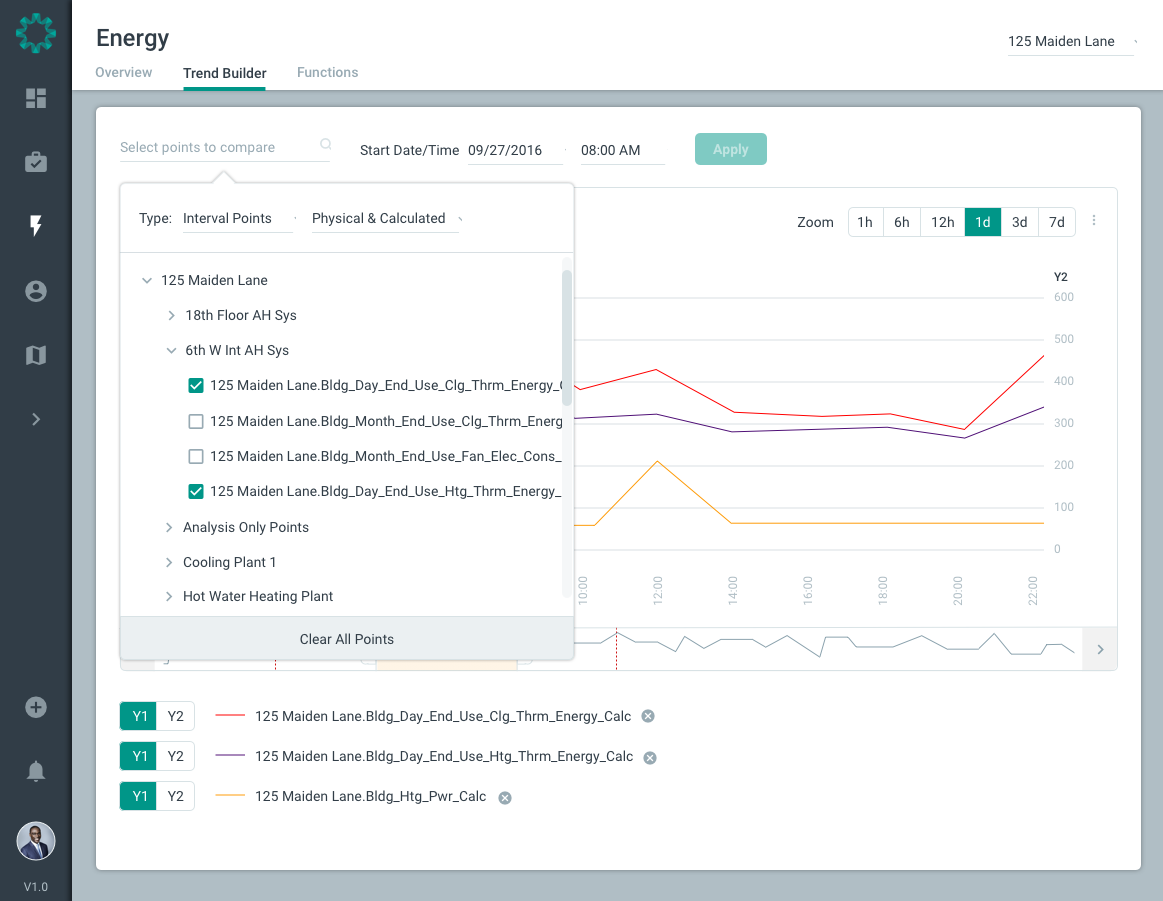1163x901 pixels.
Task: Click the Clear All Points button
Action: pos(346,639)
